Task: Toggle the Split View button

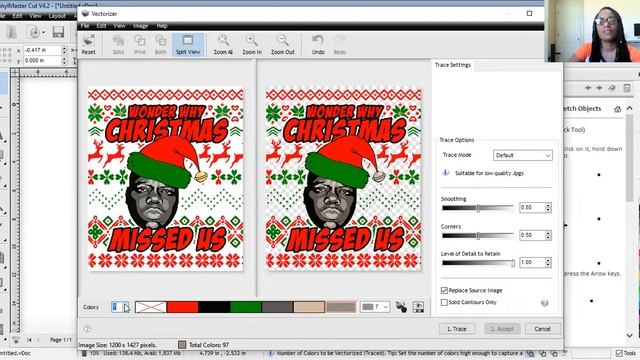Action: (x=188, y=45)
